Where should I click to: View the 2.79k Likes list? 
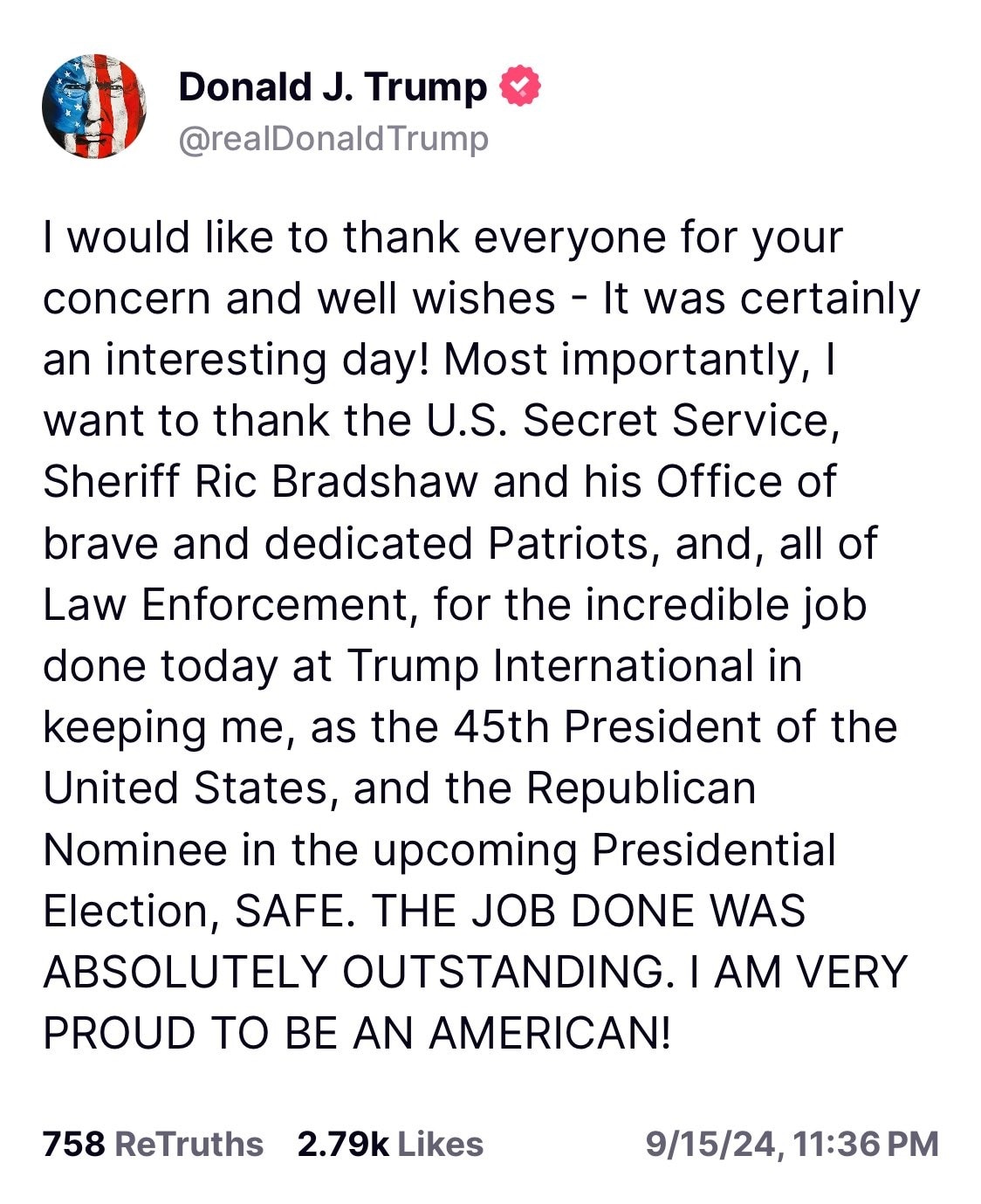click(x=390, y=1143)
